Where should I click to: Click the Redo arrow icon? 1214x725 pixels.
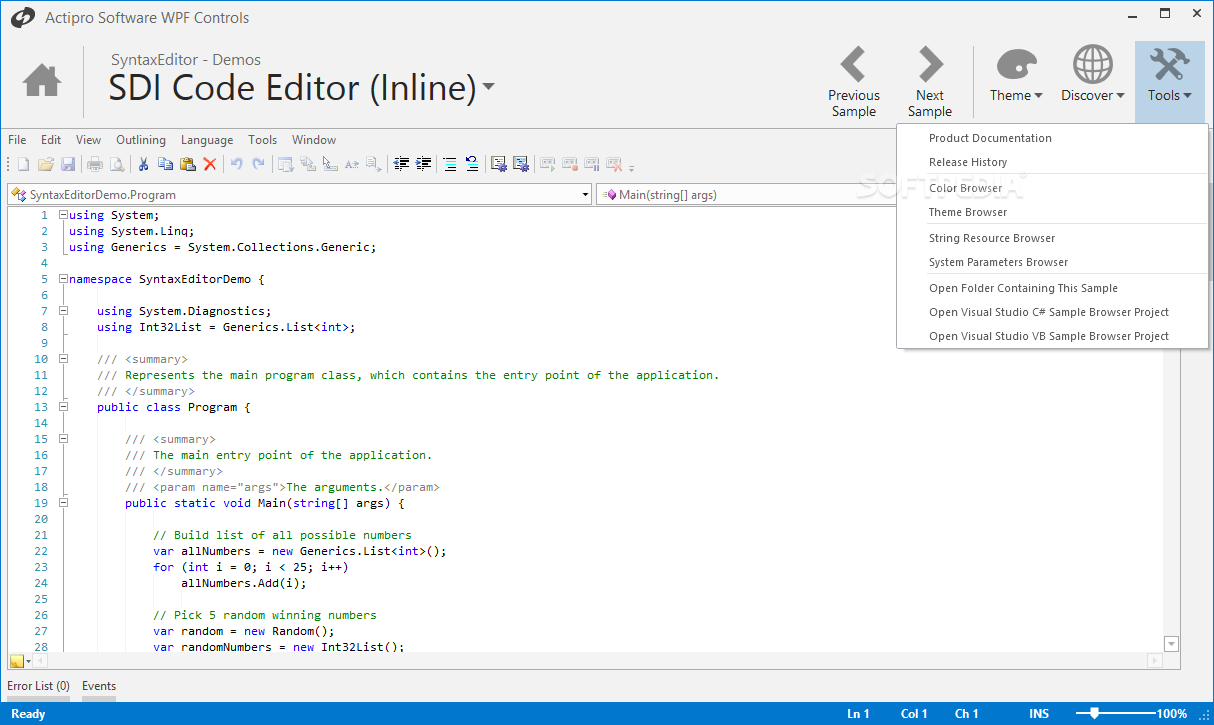(x=259, y=164)
